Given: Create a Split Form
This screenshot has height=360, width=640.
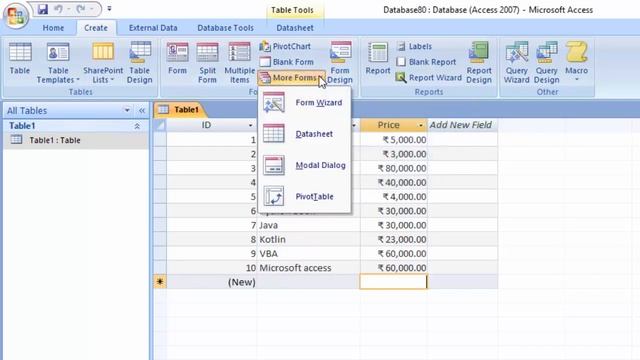Looking at the screenshot, I should click(x=207, y=63).
